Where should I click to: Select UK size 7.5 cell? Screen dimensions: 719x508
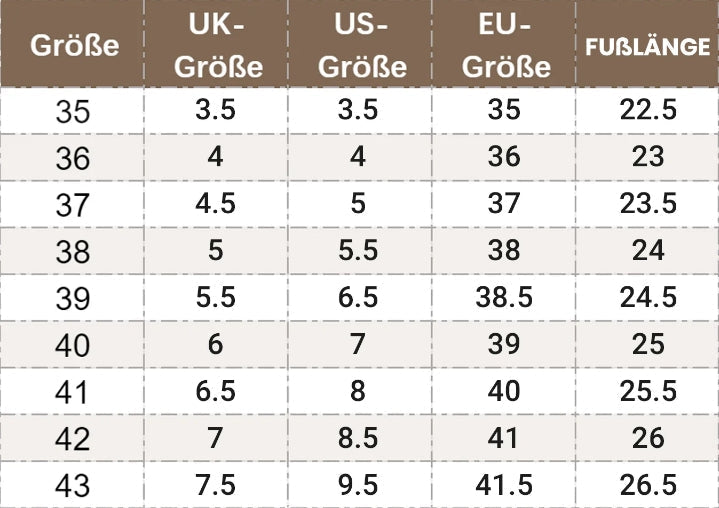pos(216,484)
